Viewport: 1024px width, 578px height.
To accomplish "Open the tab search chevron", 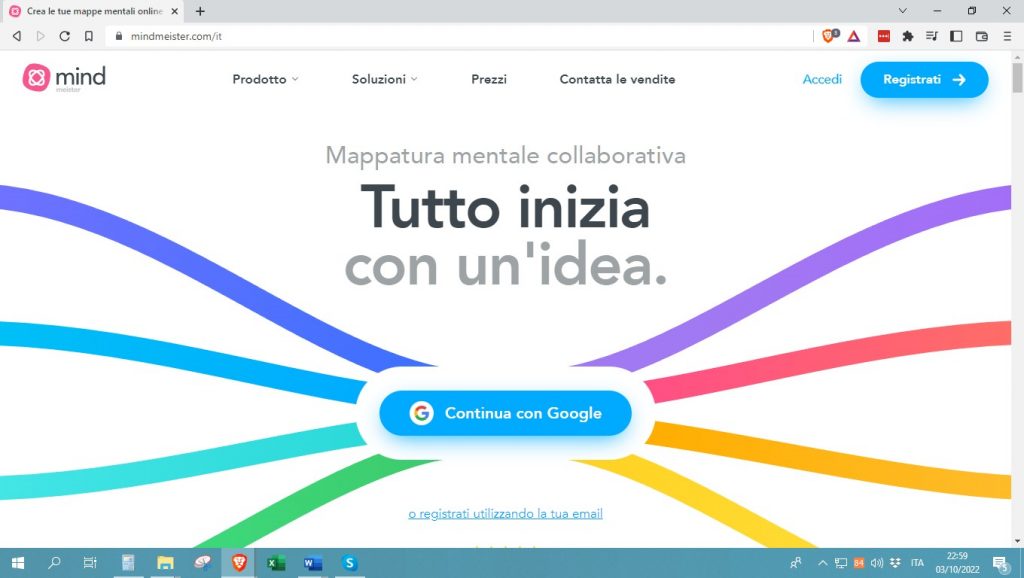I will click(903, 11).
